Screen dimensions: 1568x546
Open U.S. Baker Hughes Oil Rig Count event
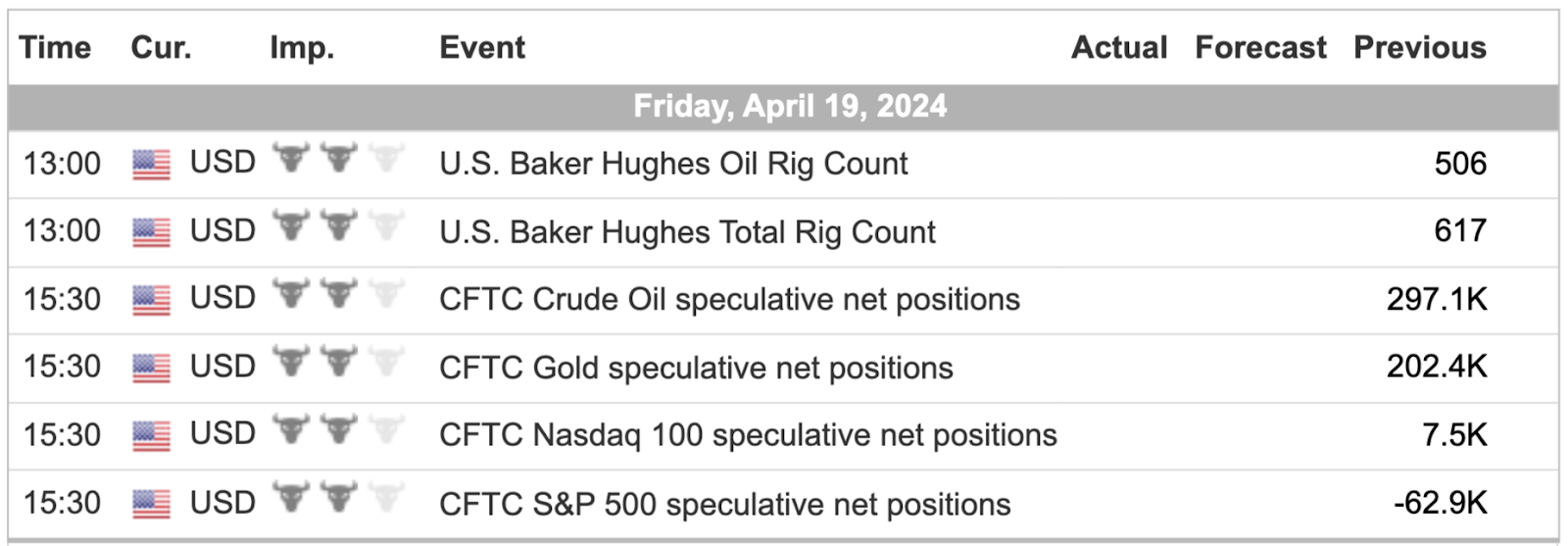673,164
